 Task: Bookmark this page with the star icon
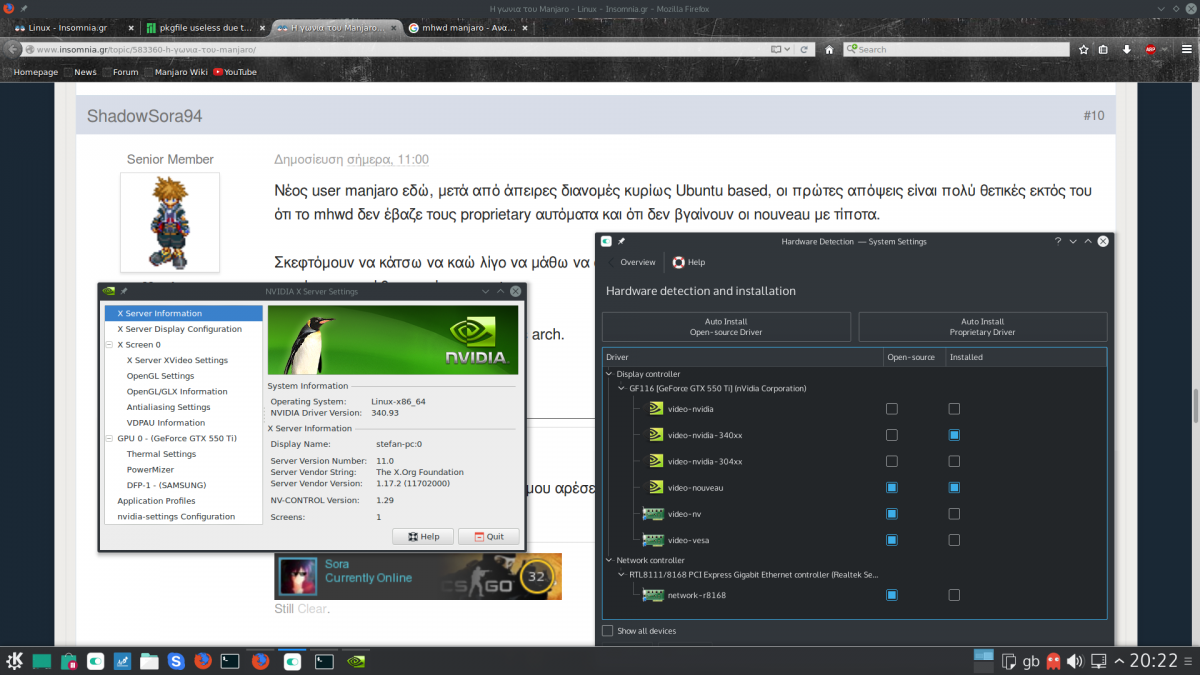click(1083, 49)
